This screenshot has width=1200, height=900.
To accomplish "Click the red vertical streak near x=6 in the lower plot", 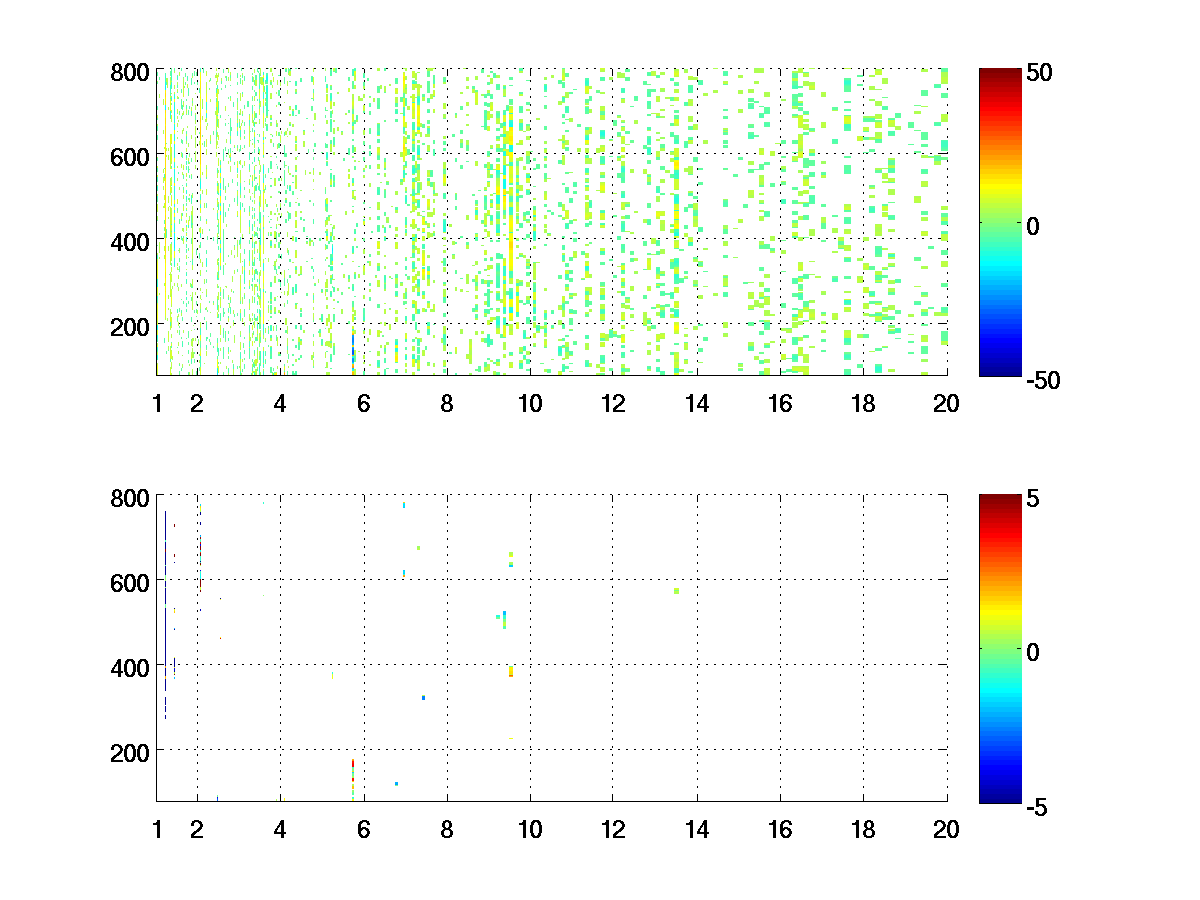I will [x=353, y=767].
